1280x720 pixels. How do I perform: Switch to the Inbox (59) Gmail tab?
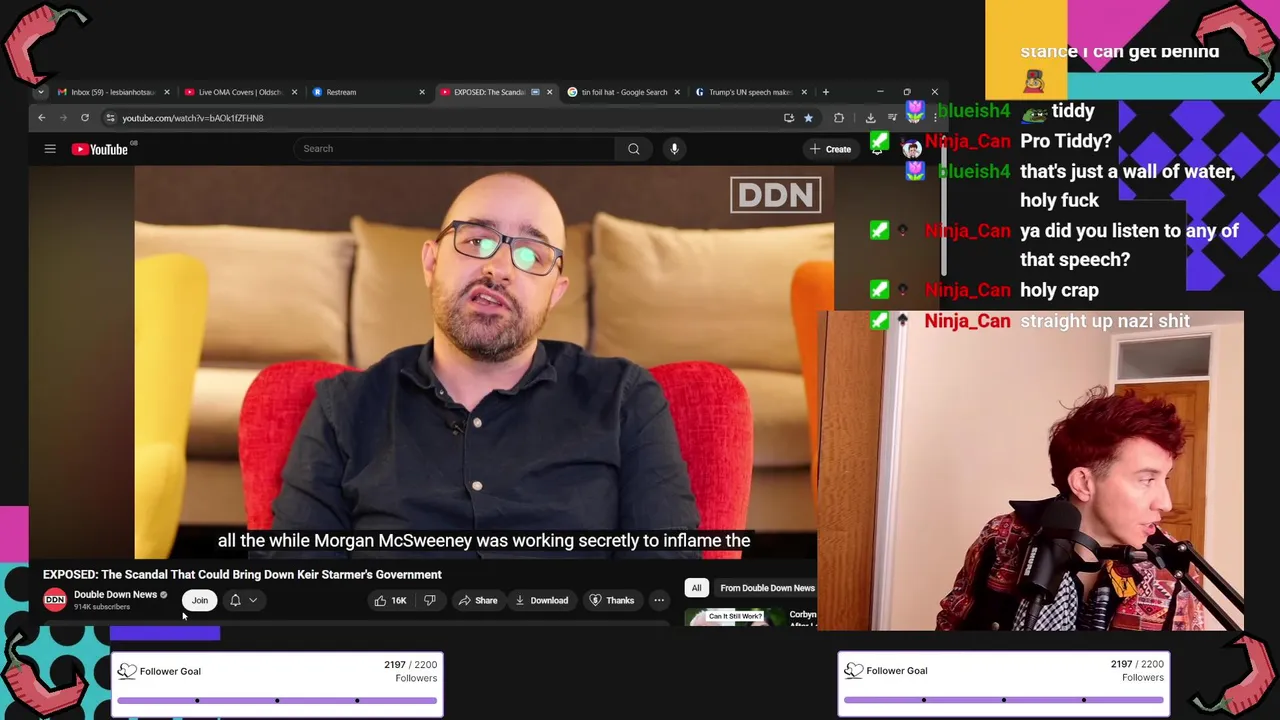(113, 92)
